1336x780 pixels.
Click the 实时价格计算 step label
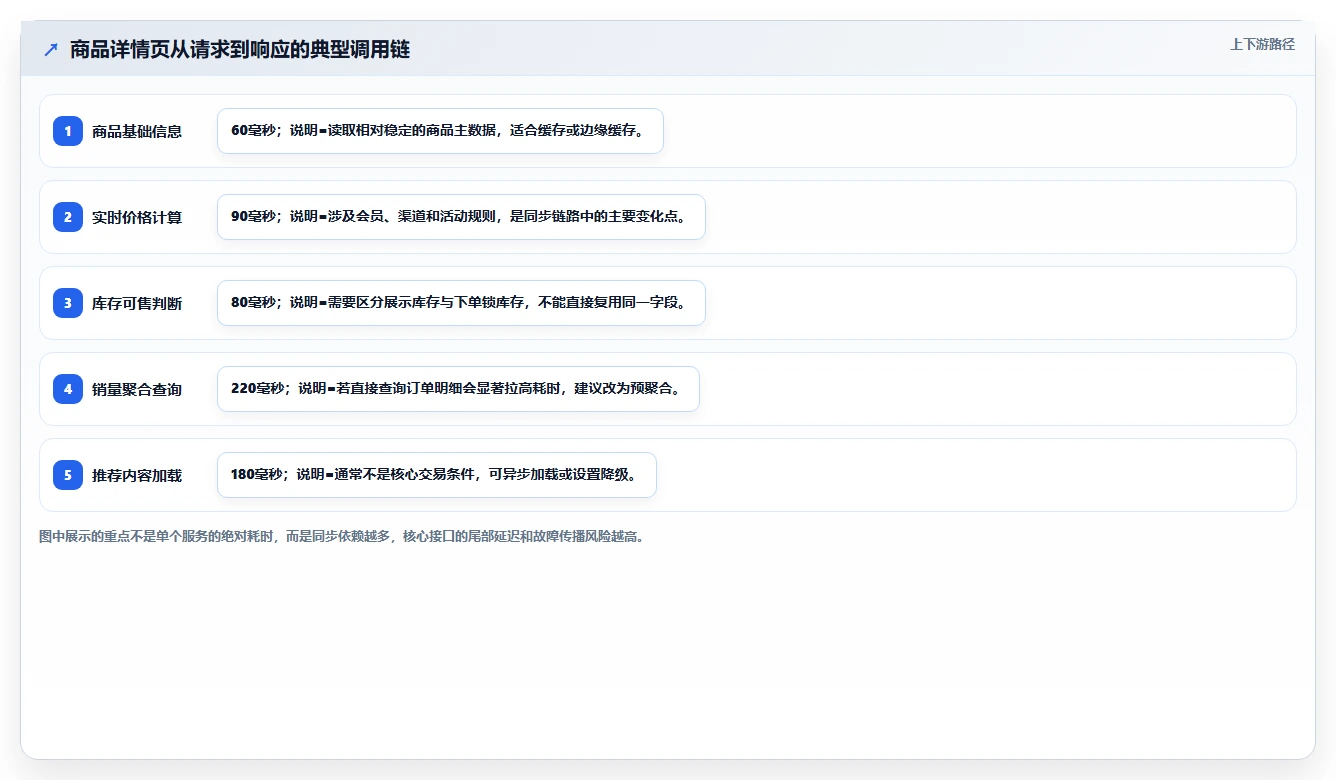pyautogui.click(x=137, y=217)
